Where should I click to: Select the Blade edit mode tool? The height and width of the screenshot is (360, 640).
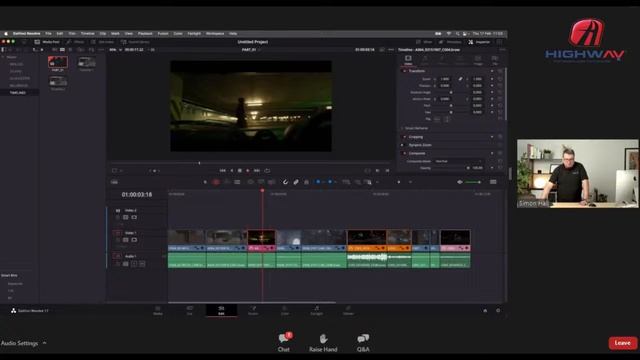(x=237, y=182)
